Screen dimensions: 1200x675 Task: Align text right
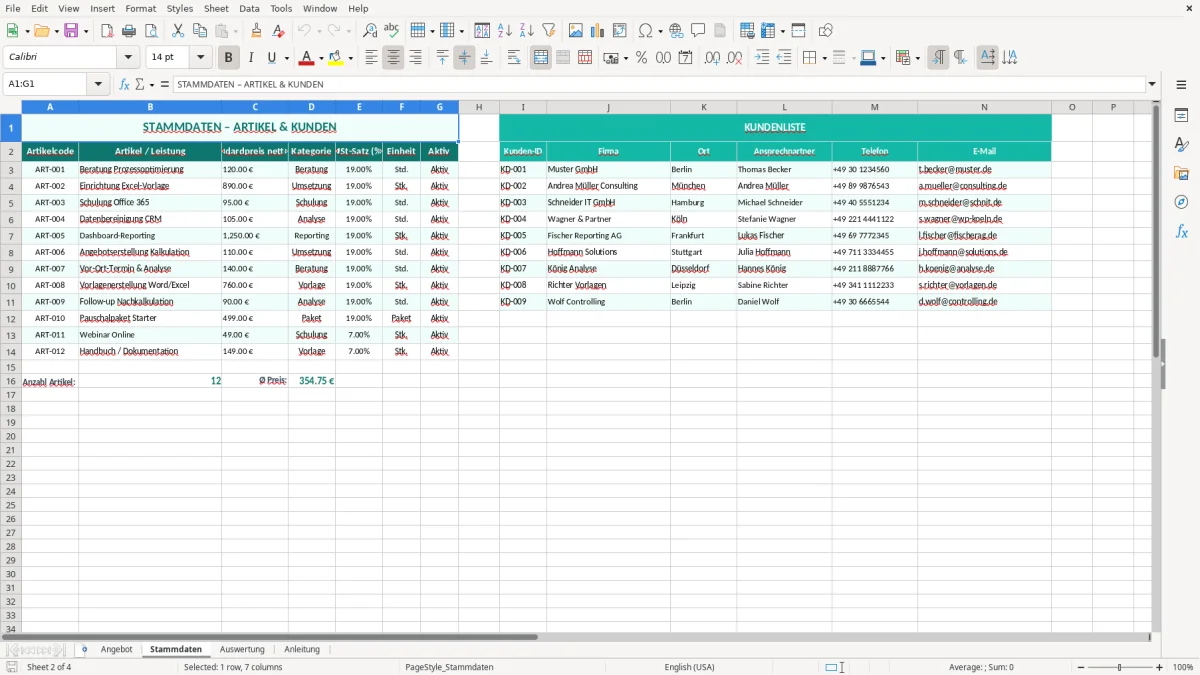[x=415, y=58]
